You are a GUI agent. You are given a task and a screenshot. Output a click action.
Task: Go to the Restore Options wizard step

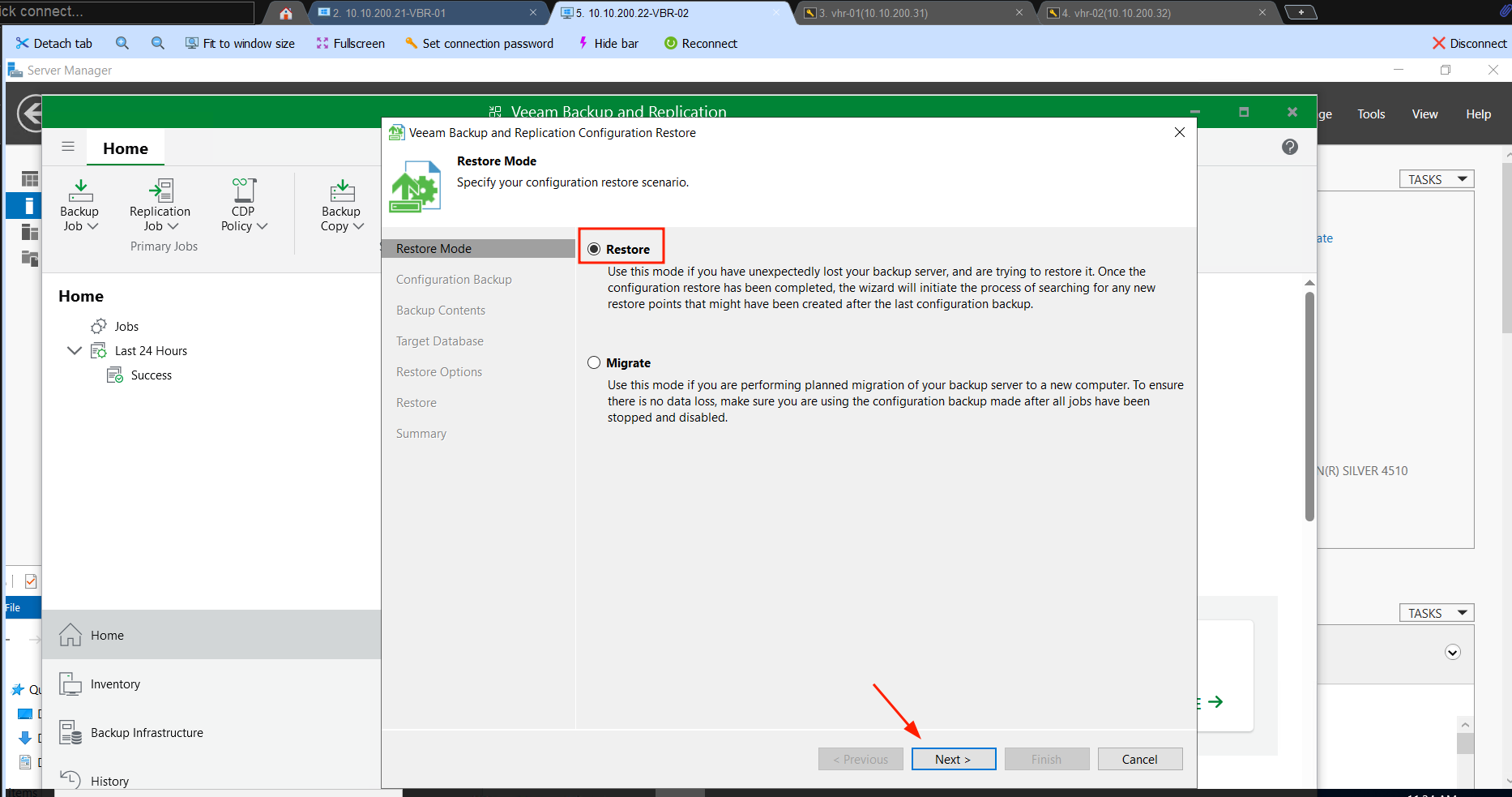coord(439,371)
